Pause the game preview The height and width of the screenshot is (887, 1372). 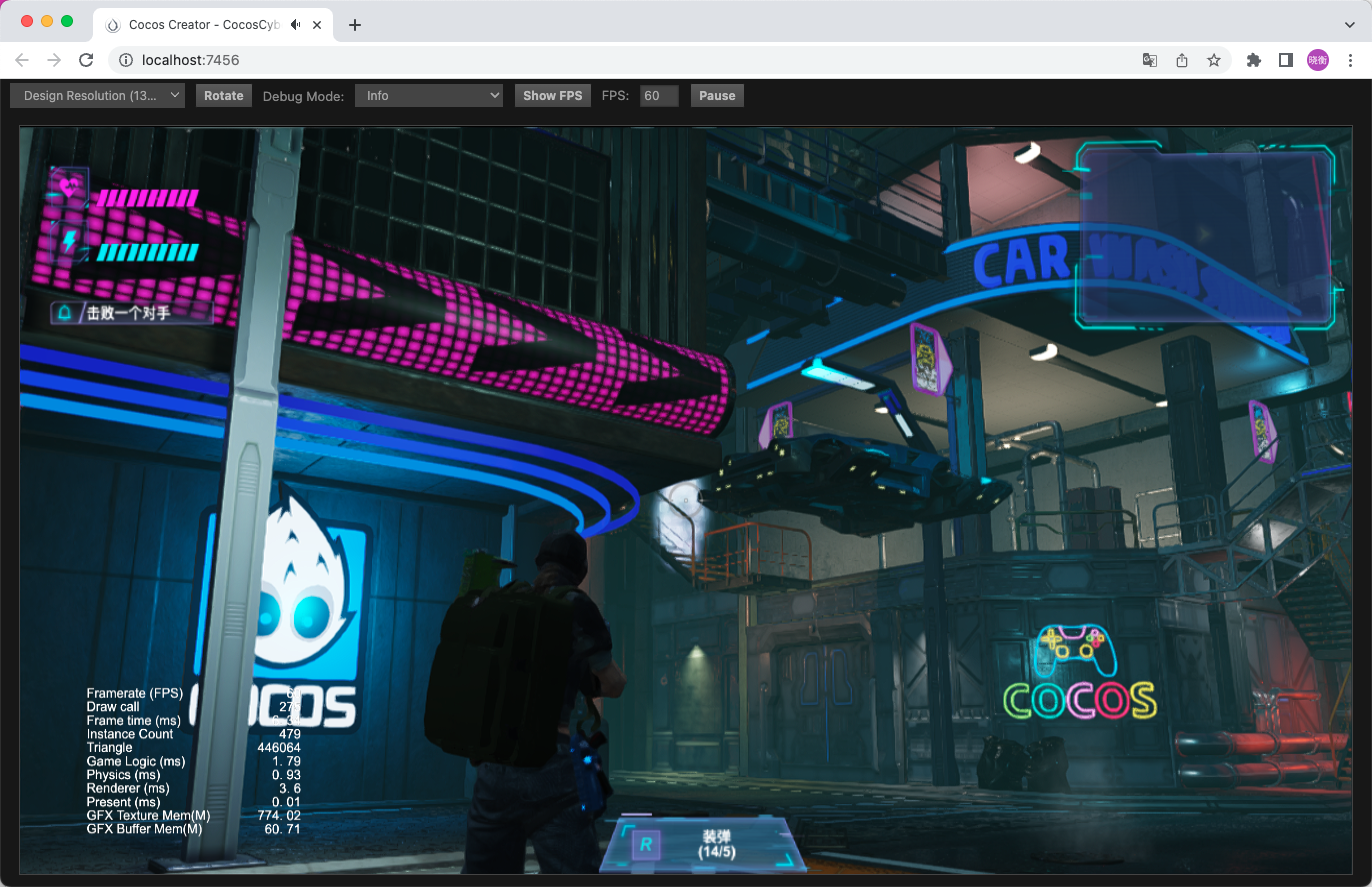pos(717,96)
